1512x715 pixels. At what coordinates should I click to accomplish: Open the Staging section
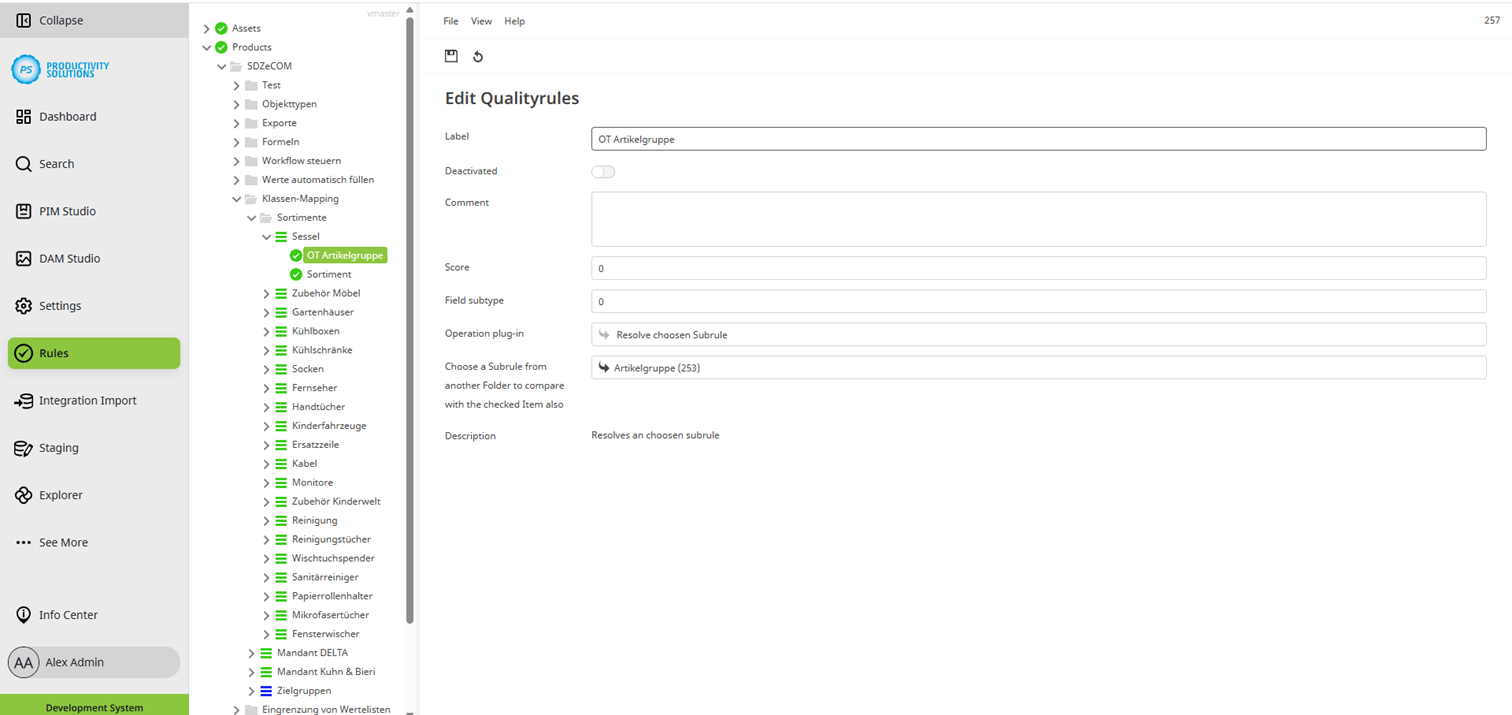point(58,448)
